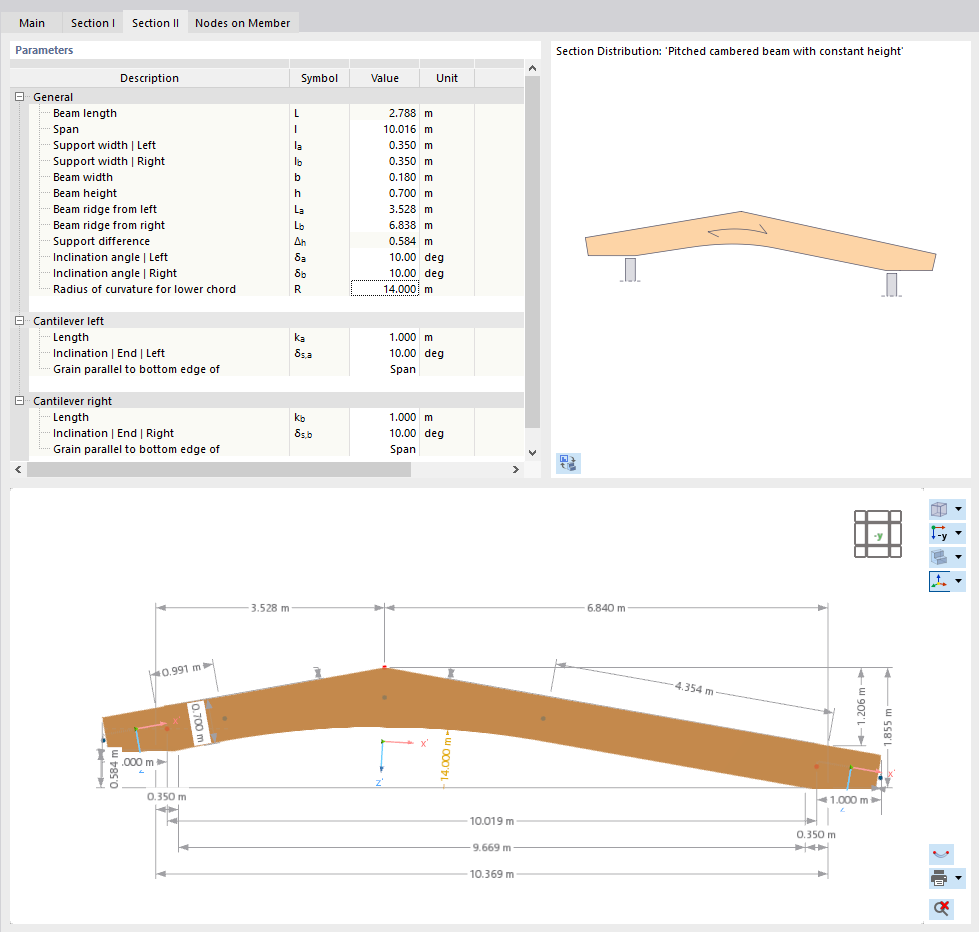Open the Nodes on Member tab
This screenshot has width=979, height=932.
pyautogui.click(x=242, y=23)
